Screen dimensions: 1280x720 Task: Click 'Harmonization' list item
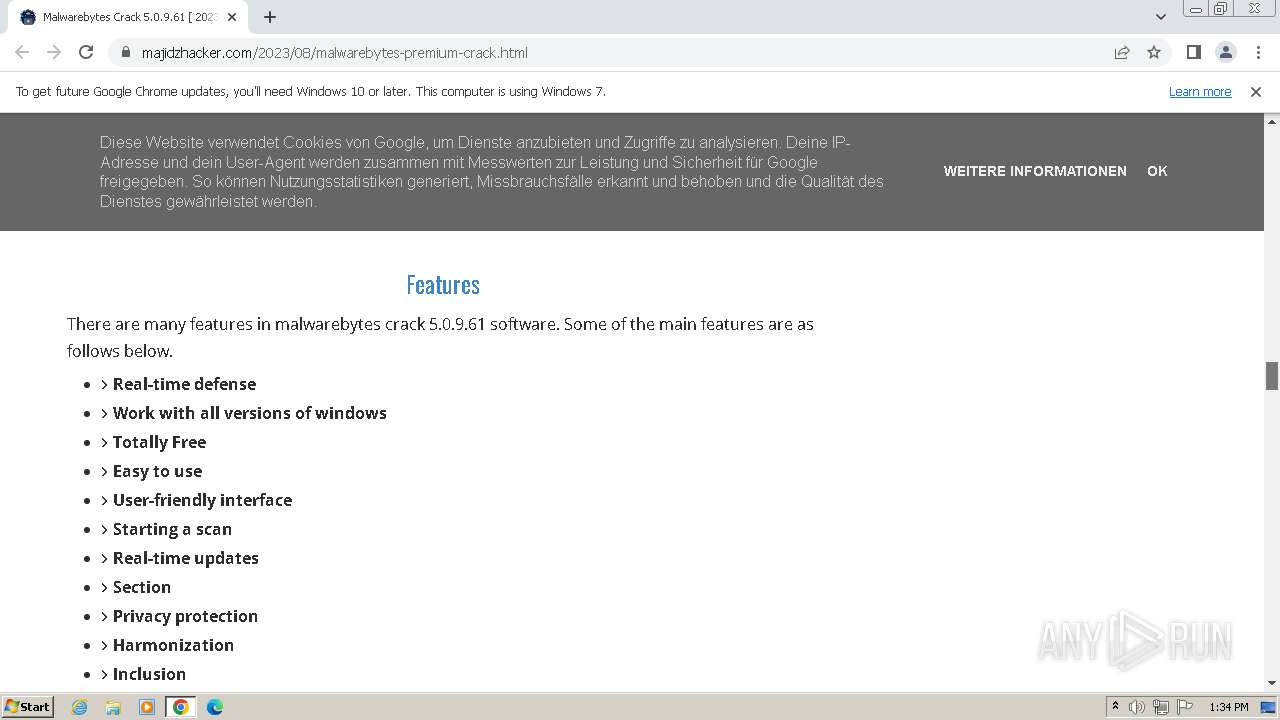[173, 645]
